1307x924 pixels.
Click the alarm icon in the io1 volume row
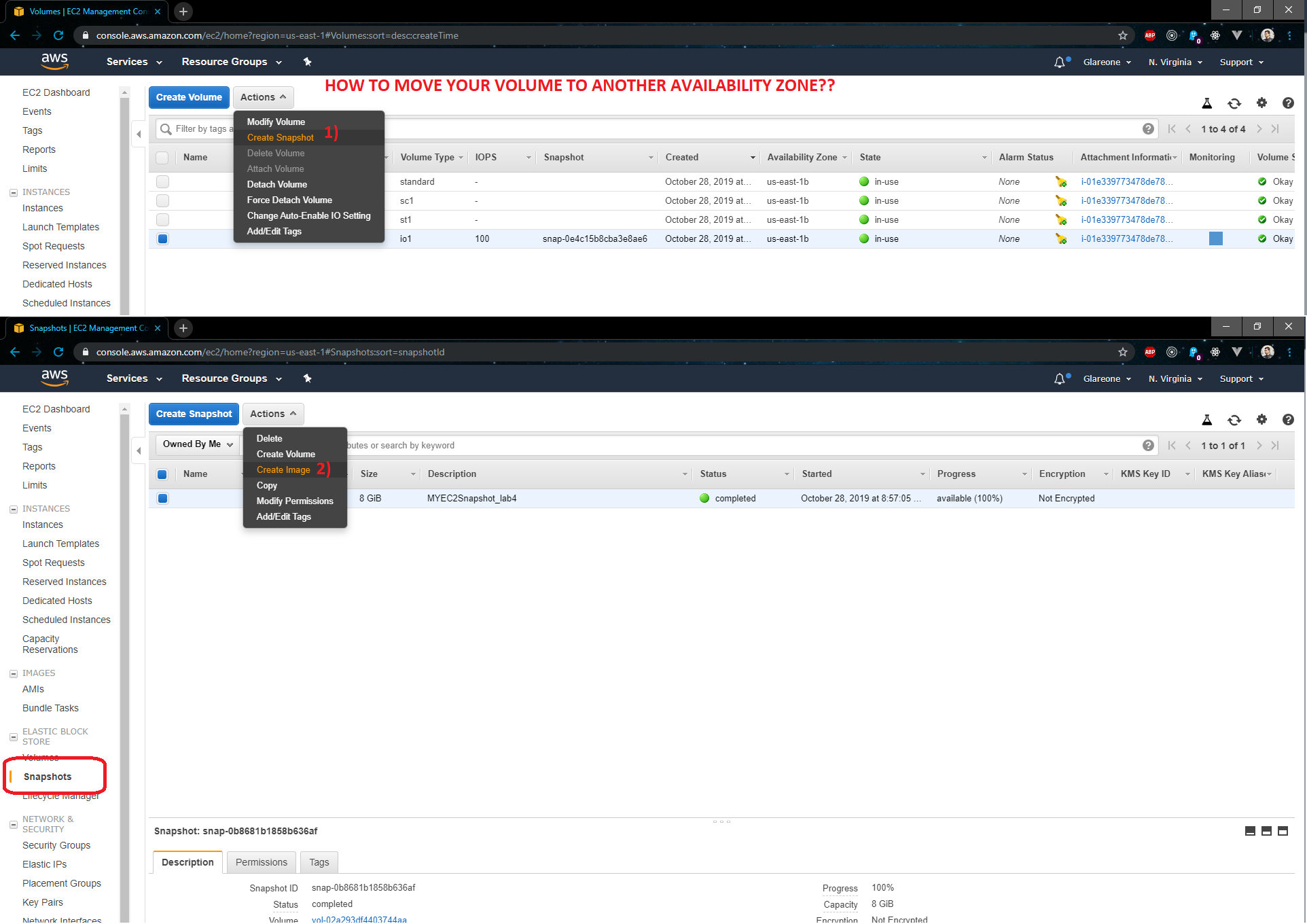pos(1060,238)
